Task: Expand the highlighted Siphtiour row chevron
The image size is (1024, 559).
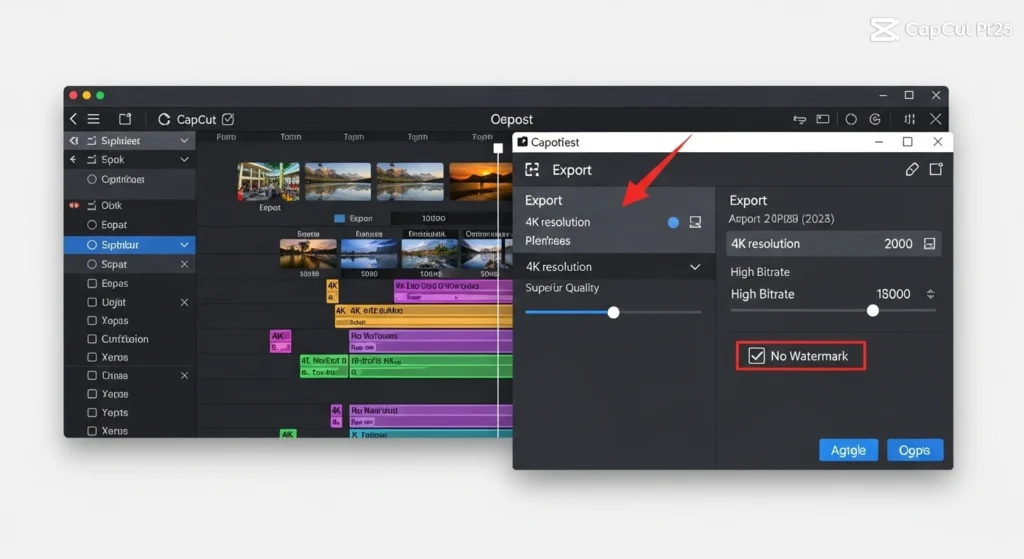Action: coord(184,245)
